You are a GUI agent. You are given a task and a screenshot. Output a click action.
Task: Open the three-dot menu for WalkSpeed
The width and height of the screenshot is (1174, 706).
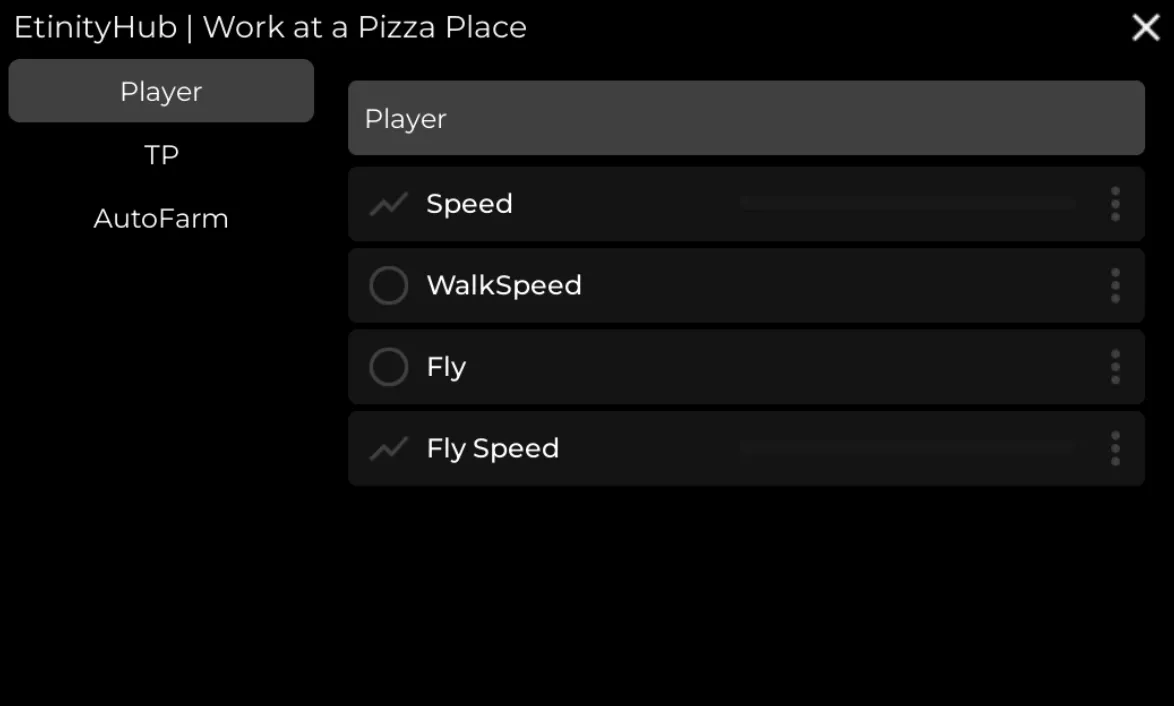1115,286
